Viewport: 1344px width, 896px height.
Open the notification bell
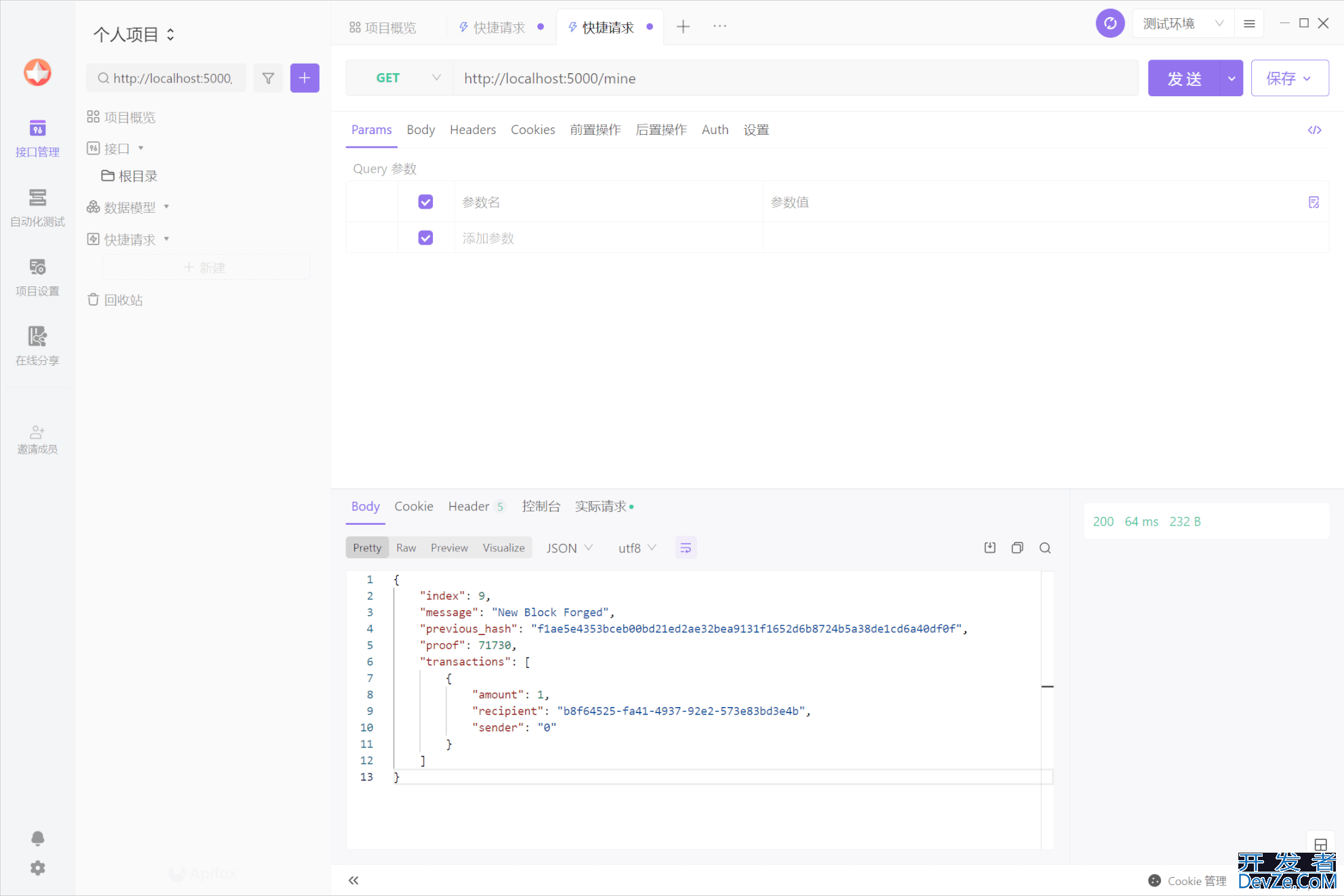[x=38, y=838]
